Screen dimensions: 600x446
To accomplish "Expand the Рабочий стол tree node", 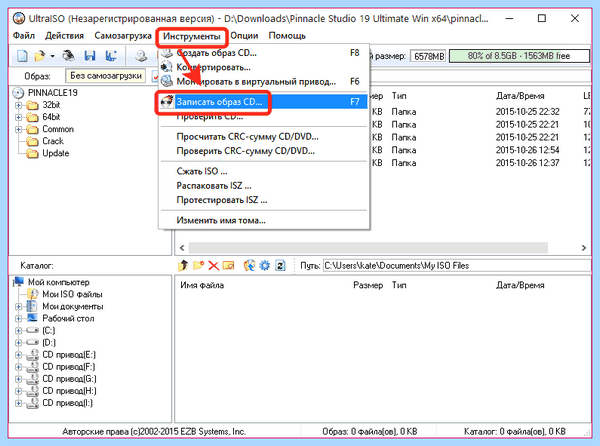I will pos(18,319).
